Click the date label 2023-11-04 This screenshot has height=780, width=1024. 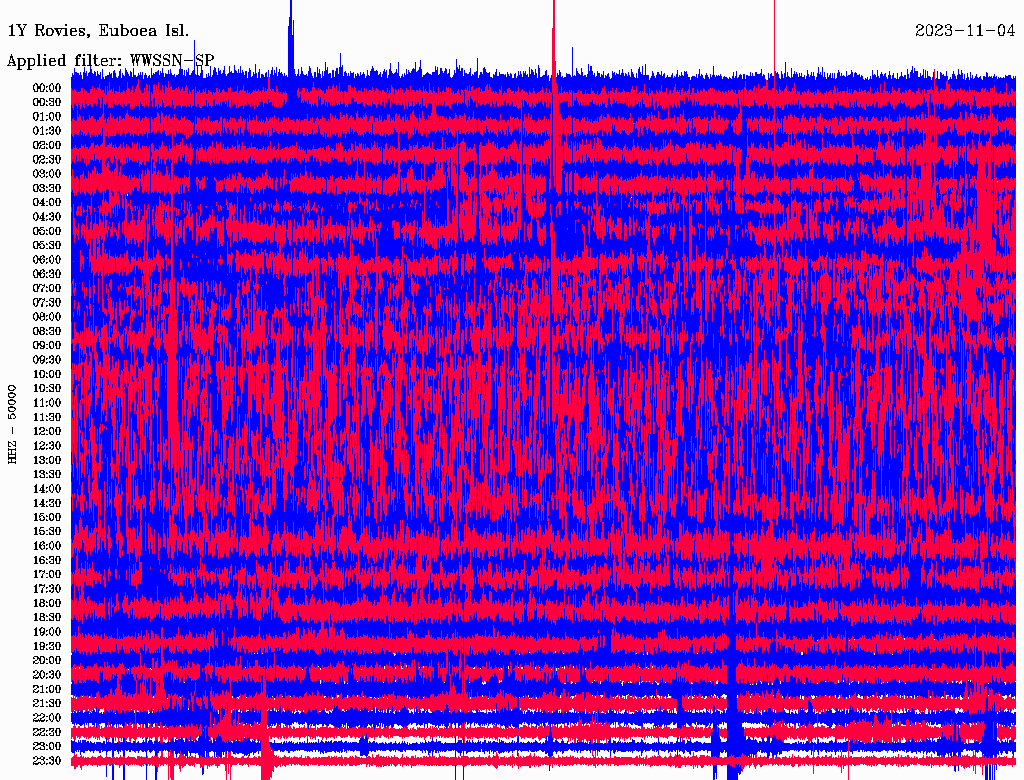point(965,30)
